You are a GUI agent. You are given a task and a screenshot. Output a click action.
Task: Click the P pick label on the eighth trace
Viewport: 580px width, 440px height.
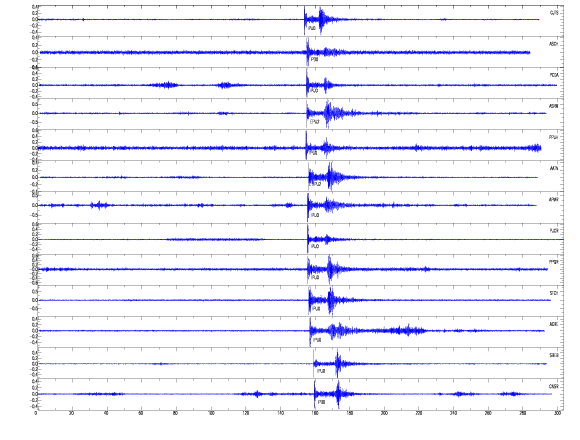[x=315, y=246]
